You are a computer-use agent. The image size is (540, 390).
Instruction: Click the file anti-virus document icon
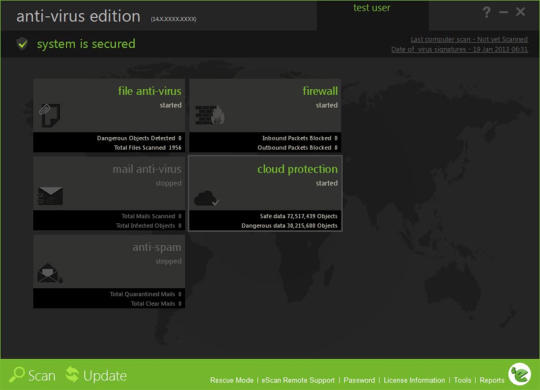pos(49,115)
